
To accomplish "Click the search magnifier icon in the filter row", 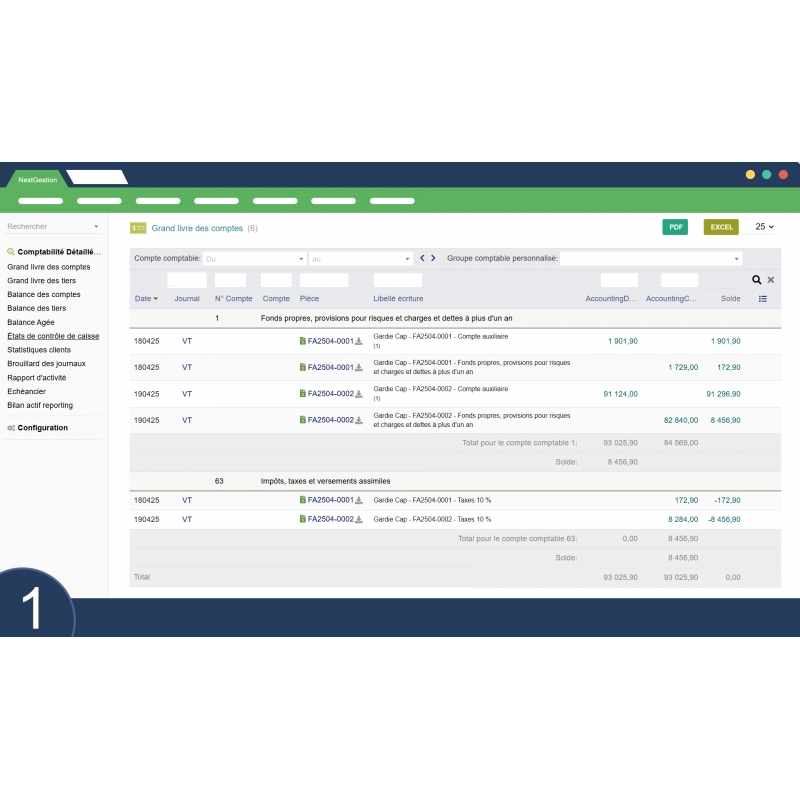I will (756, 279).
